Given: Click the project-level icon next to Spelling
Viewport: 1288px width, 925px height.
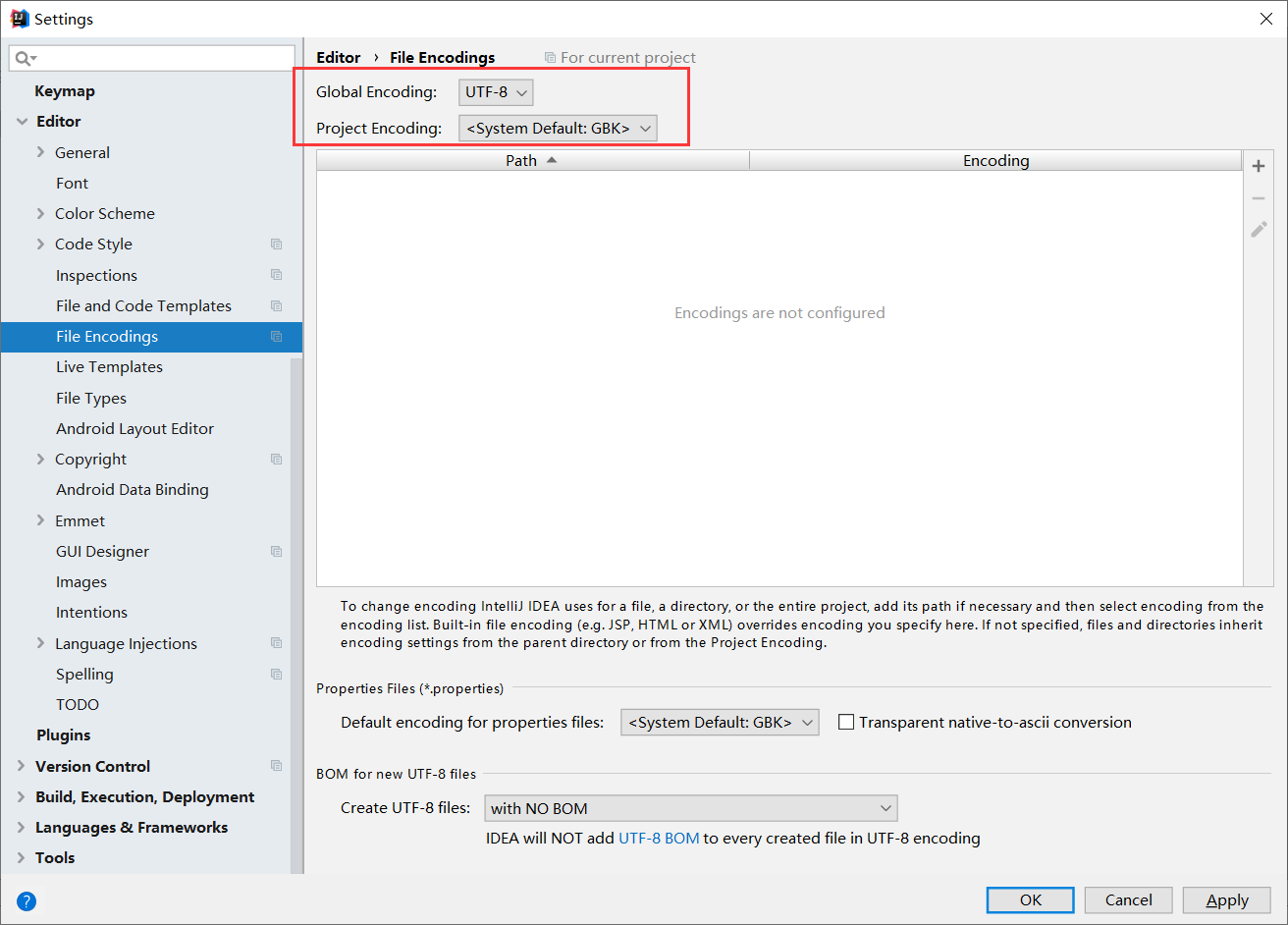Looking at the screenshot, I should coord(277,674).
